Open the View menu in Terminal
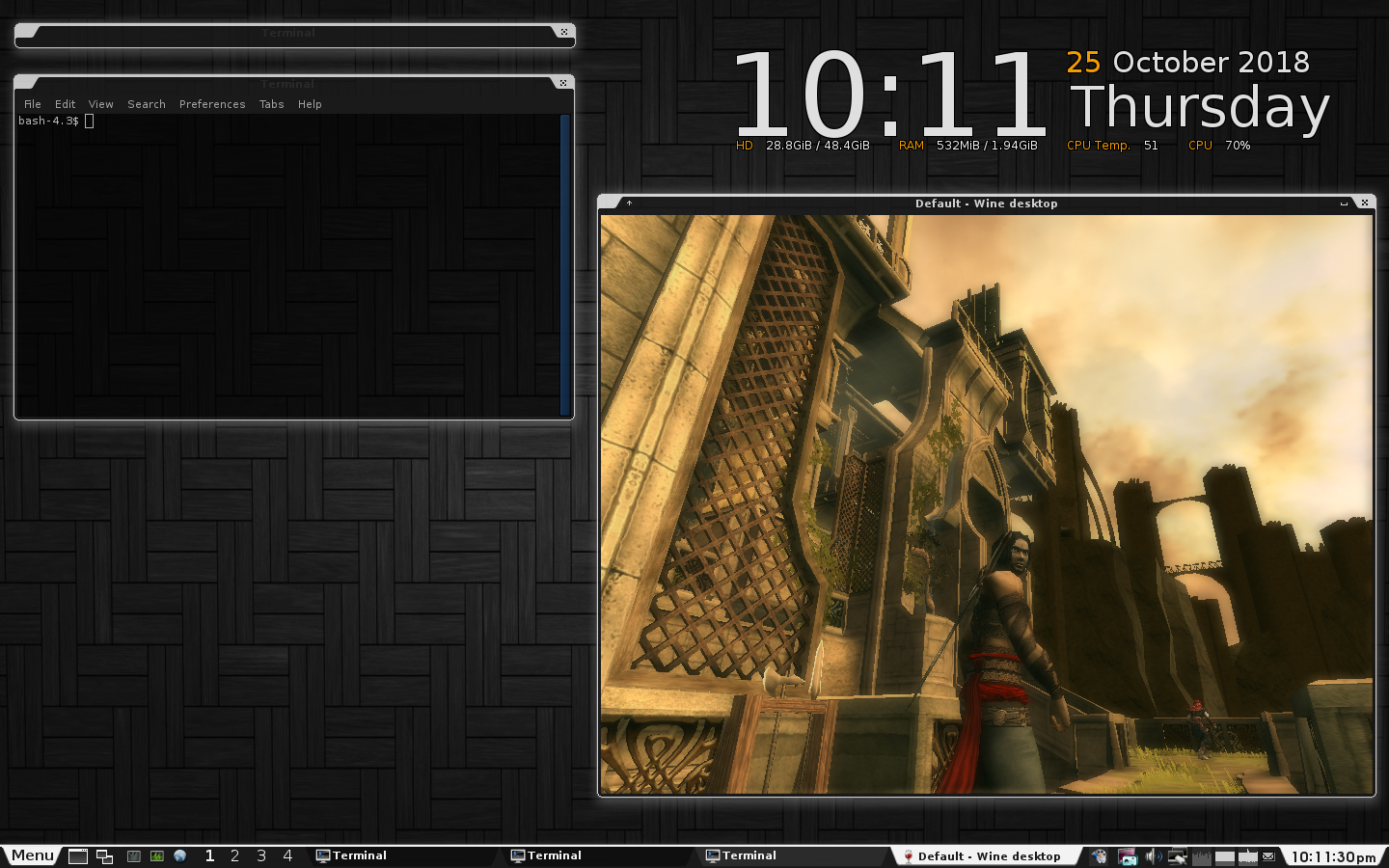The width and height of the screenshot is (1389, 868). (x=101, y=104)
